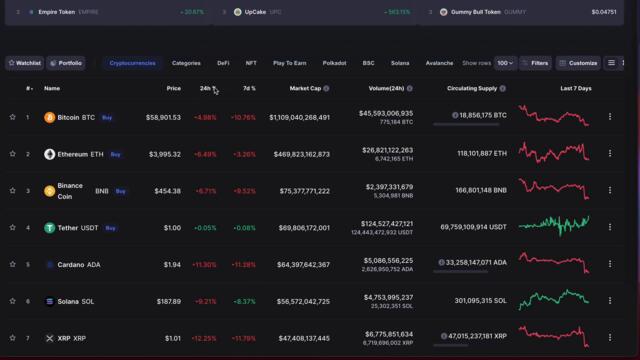Open Bitcoin 7-day price chart

pyautogui.click(x=553, y=116)
